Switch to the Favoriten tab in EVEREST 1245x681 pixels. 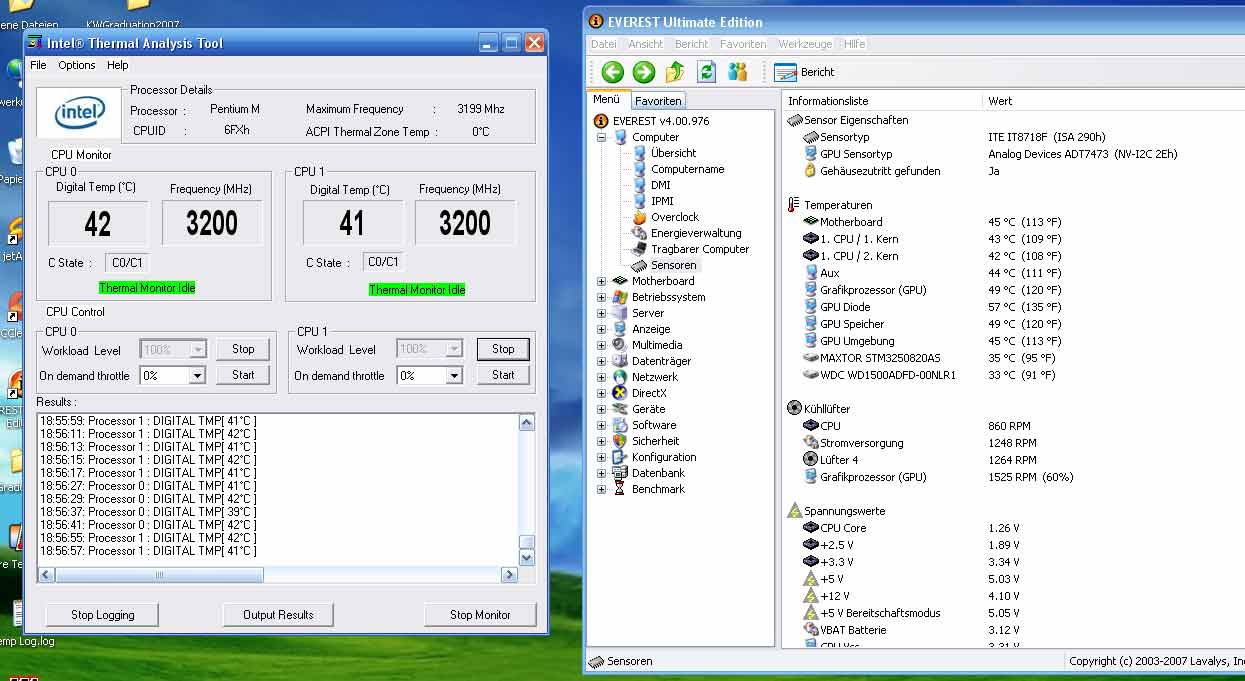(659, 101)
